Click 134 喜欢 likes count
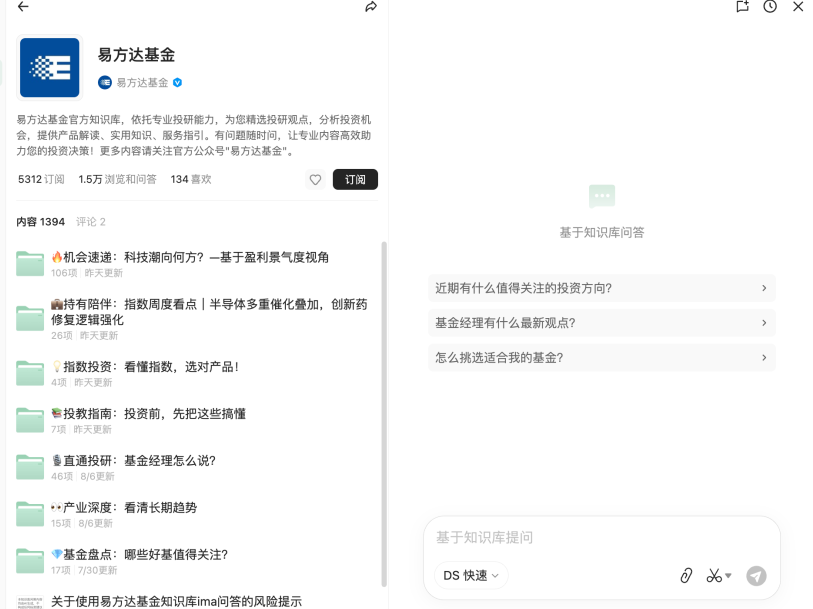813x609 pixels. [x=191, y=179]
